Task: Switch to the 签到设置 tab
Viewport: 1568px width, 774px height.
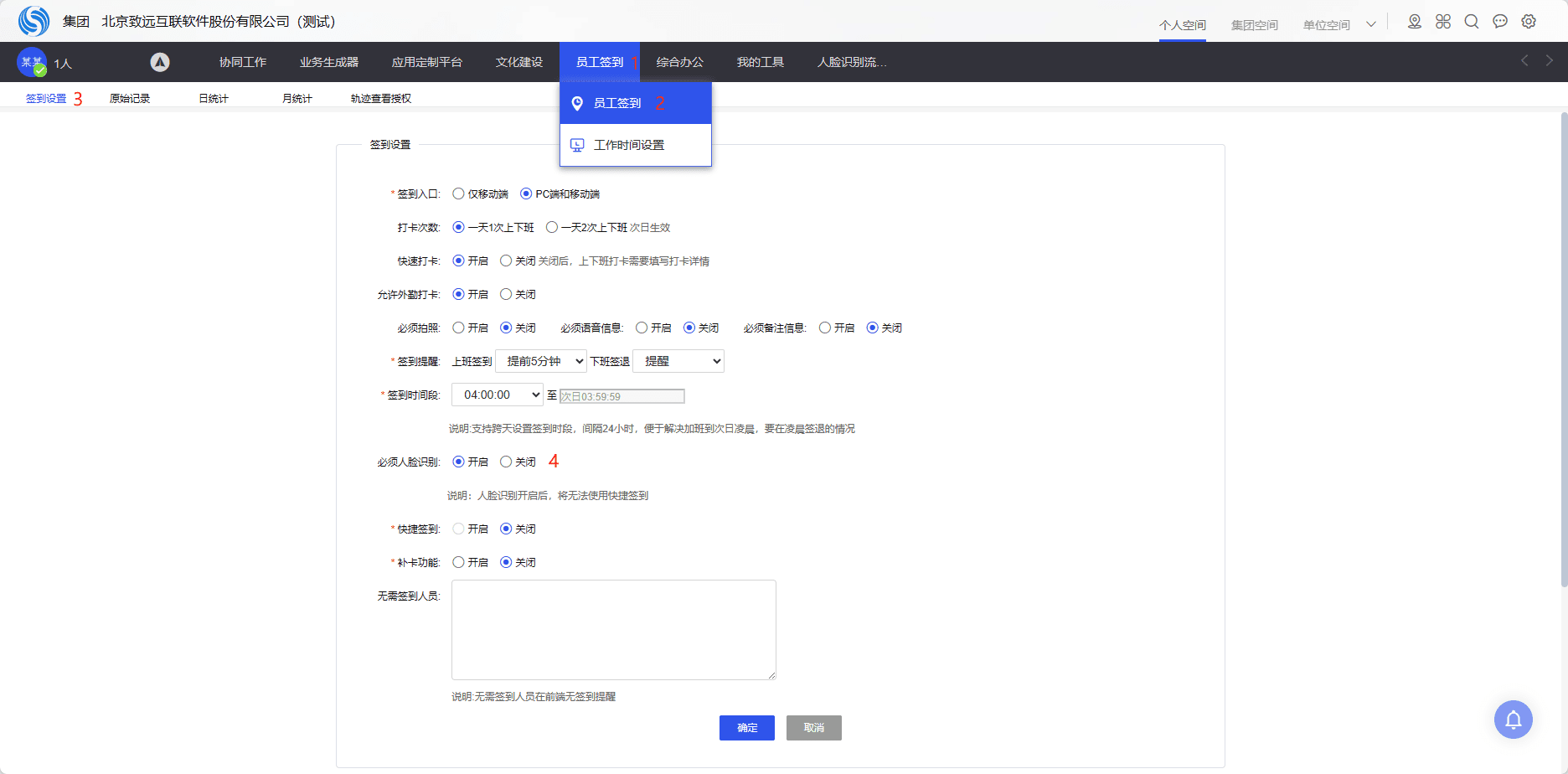Action: pos(46,98)
